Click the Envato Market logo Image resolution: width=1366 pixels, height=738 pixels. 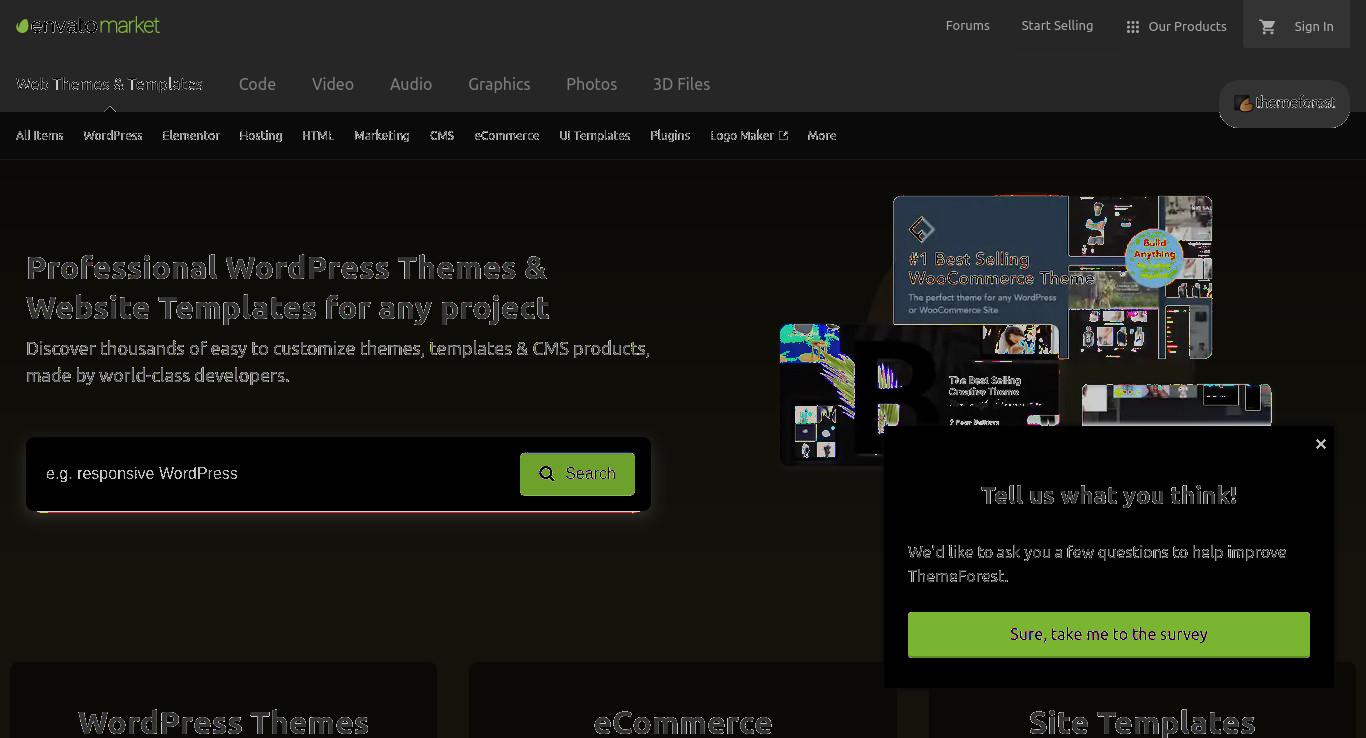coord(88,26)
